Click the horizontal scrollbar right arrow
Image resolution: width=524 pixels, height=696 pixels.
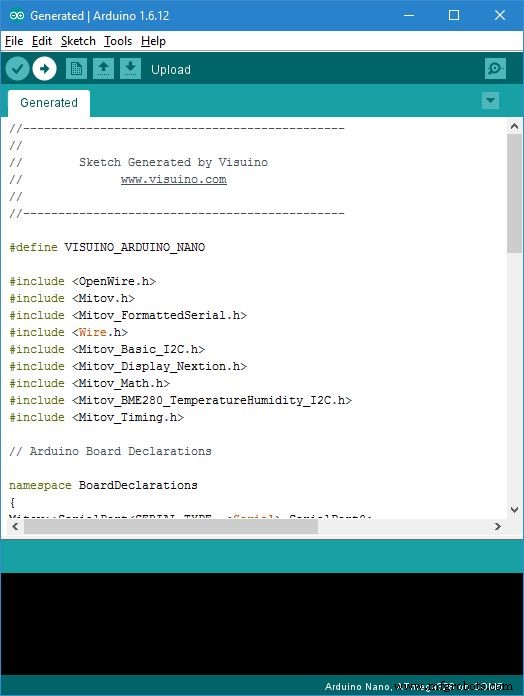click(498, 526)
